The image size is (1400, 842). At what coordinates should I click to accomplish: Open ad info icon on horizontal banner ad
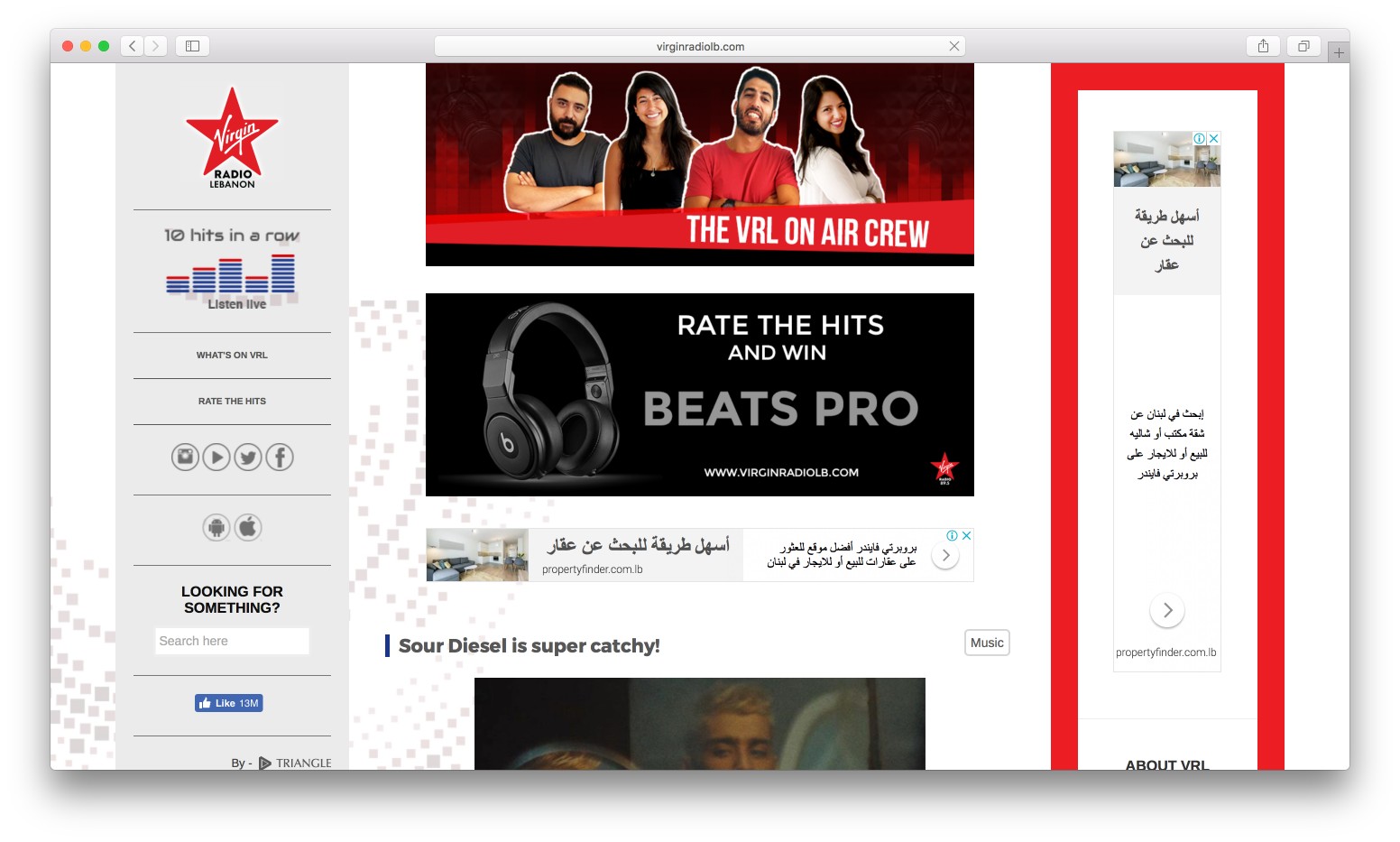[952, 535]
